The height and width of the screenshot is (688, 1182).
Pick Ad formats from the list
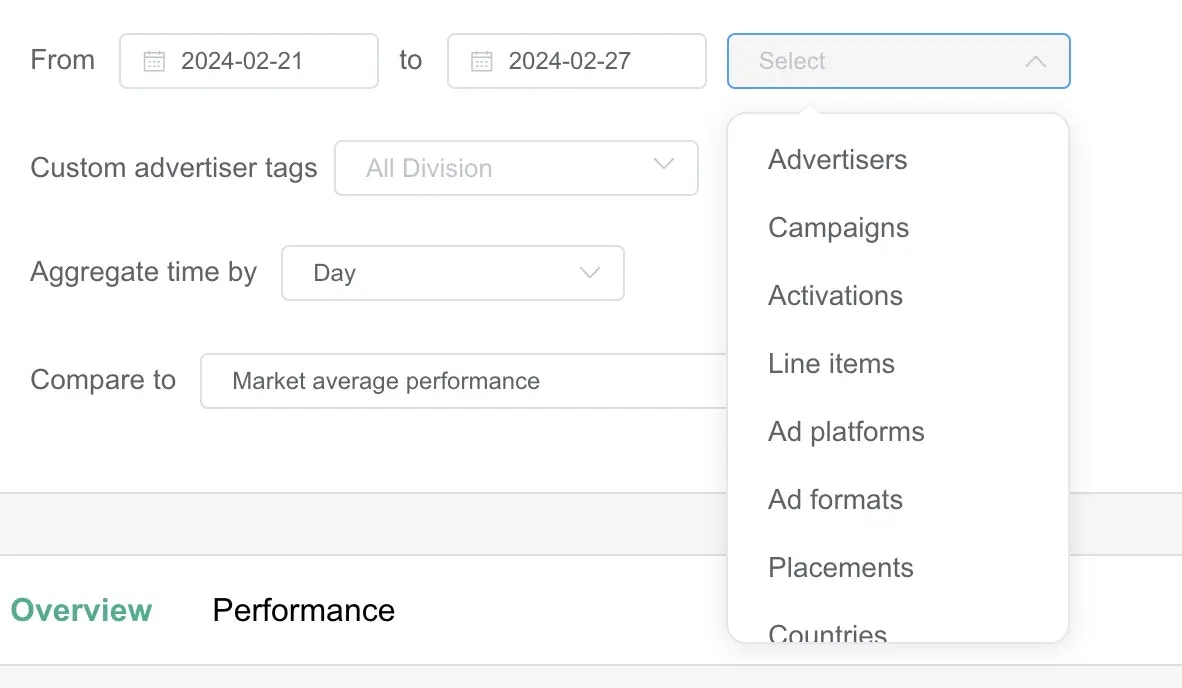pos(836,500)
